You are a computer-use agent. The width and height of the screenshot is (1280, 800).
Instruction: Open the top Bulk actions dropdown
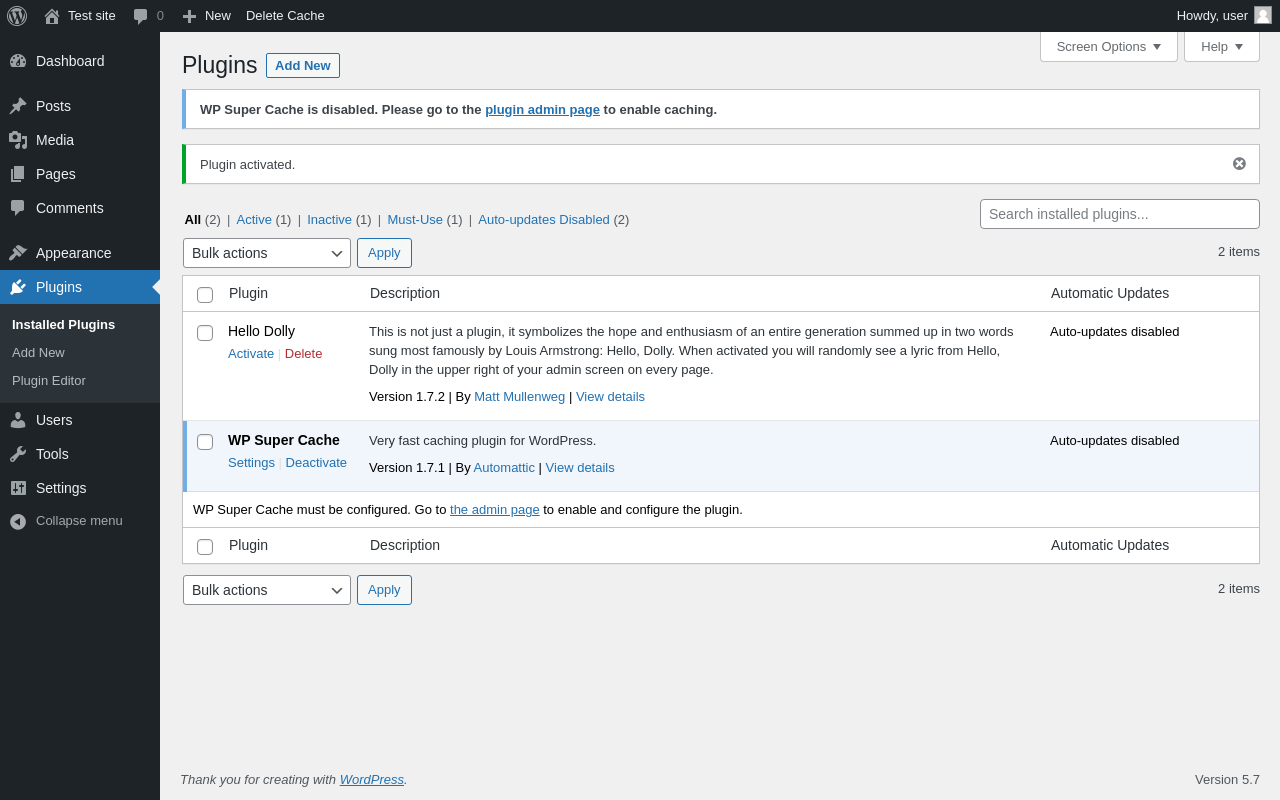pos(267,253)
